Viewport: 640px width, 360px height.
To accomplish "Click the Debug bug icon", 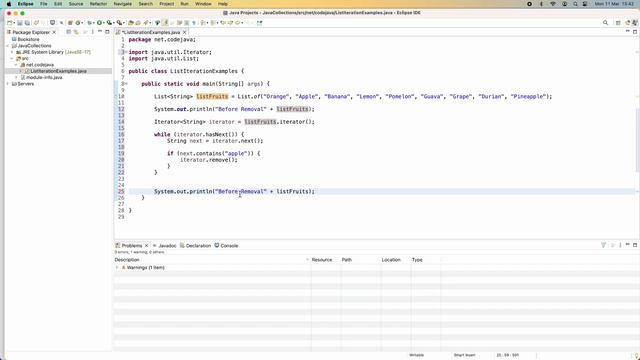I will 89,23.
